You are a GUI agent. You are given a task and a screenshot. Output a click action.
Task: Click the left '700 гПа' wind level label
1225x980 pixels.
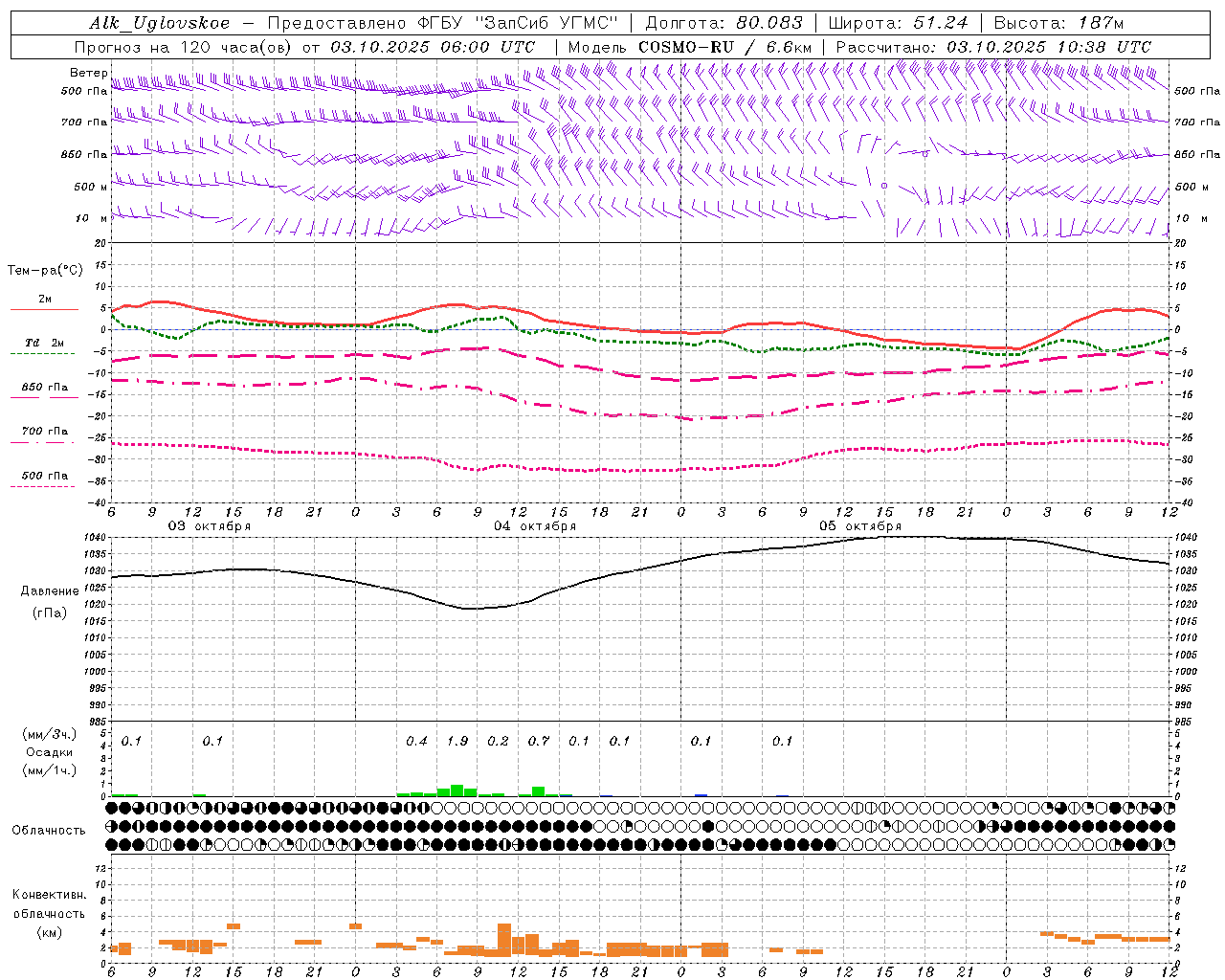point(84,122)
